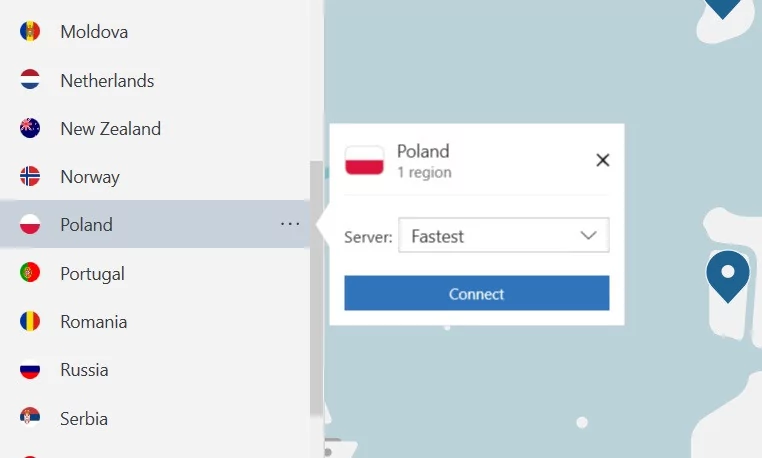Click the Romania flag icon
The image size is (762, 458).
coord(30,321)
